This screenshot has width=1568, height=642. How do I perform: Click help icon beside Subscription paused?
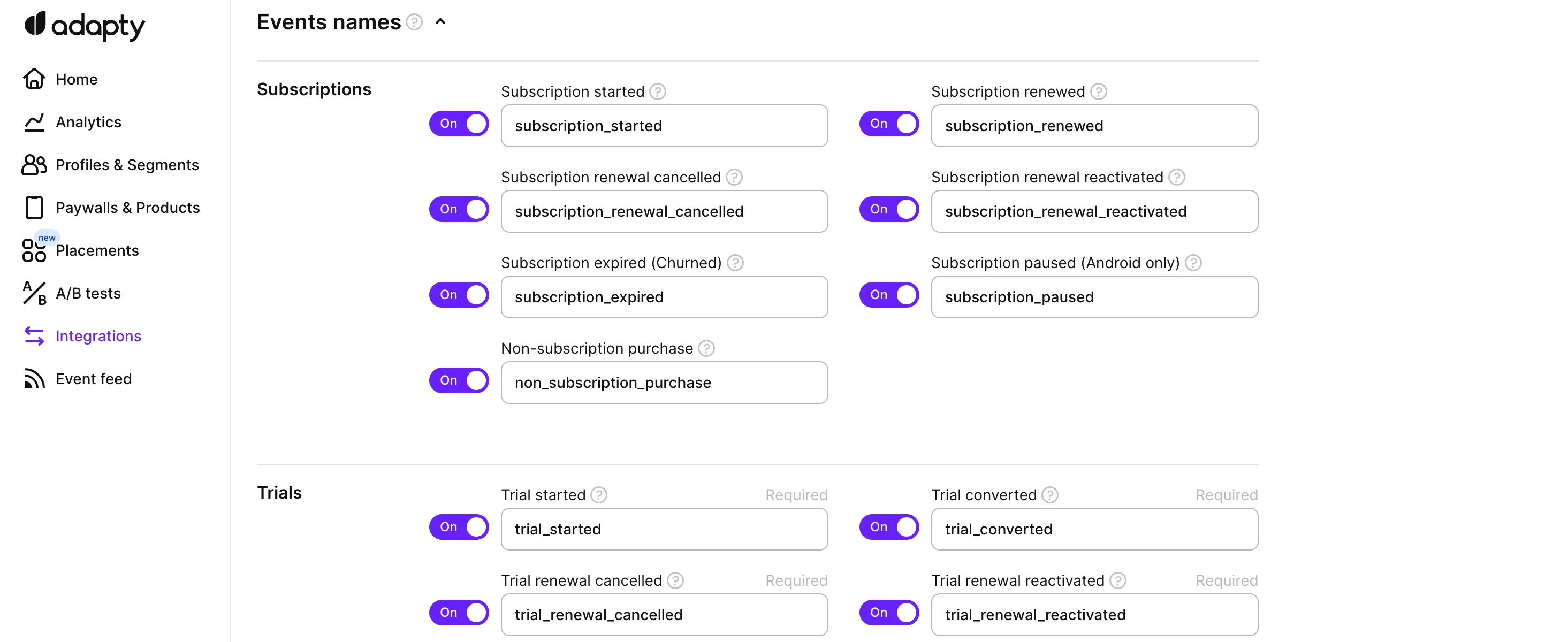click(x=1193, y=263)
